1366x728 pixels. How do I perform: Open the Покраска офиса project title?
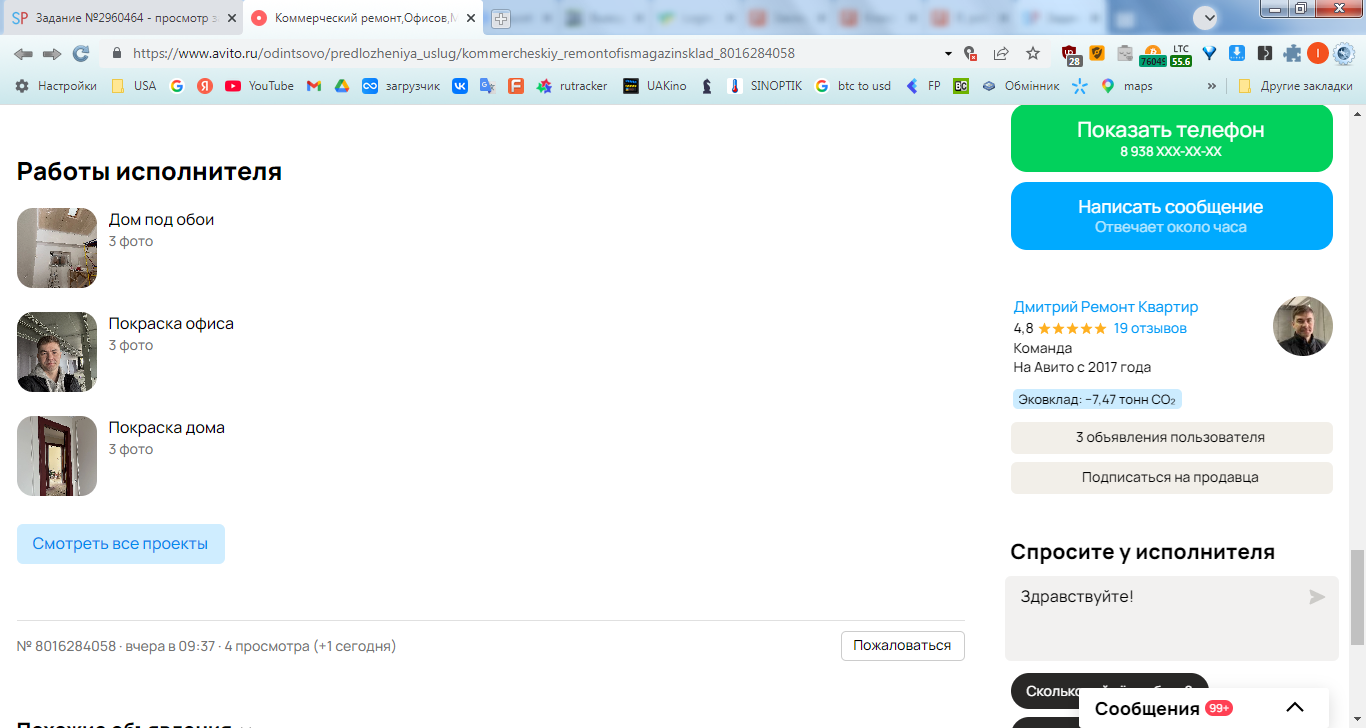(x=171, y=324)
